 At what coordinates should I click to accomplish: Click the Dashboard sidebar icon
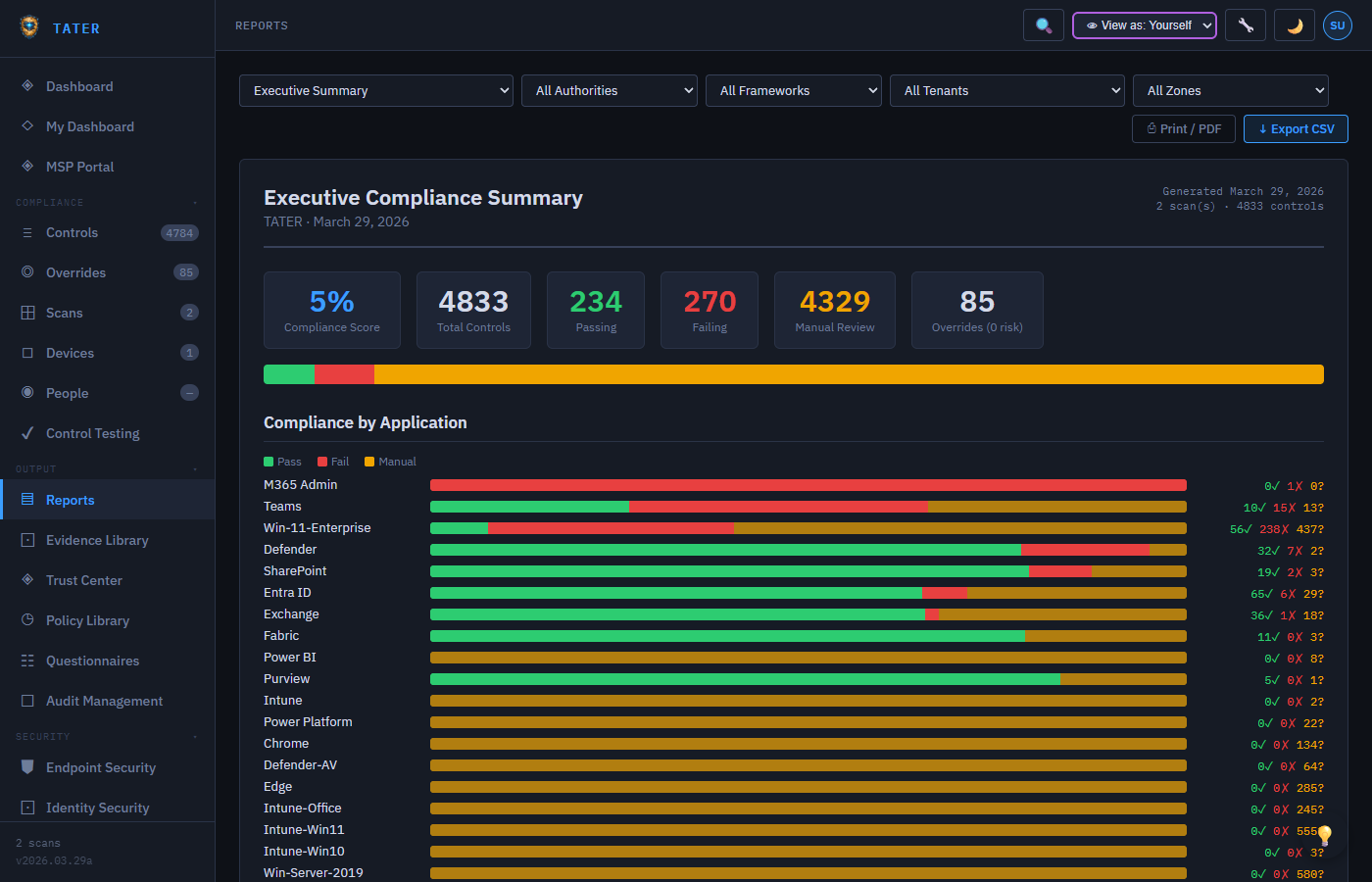(27, 86)
